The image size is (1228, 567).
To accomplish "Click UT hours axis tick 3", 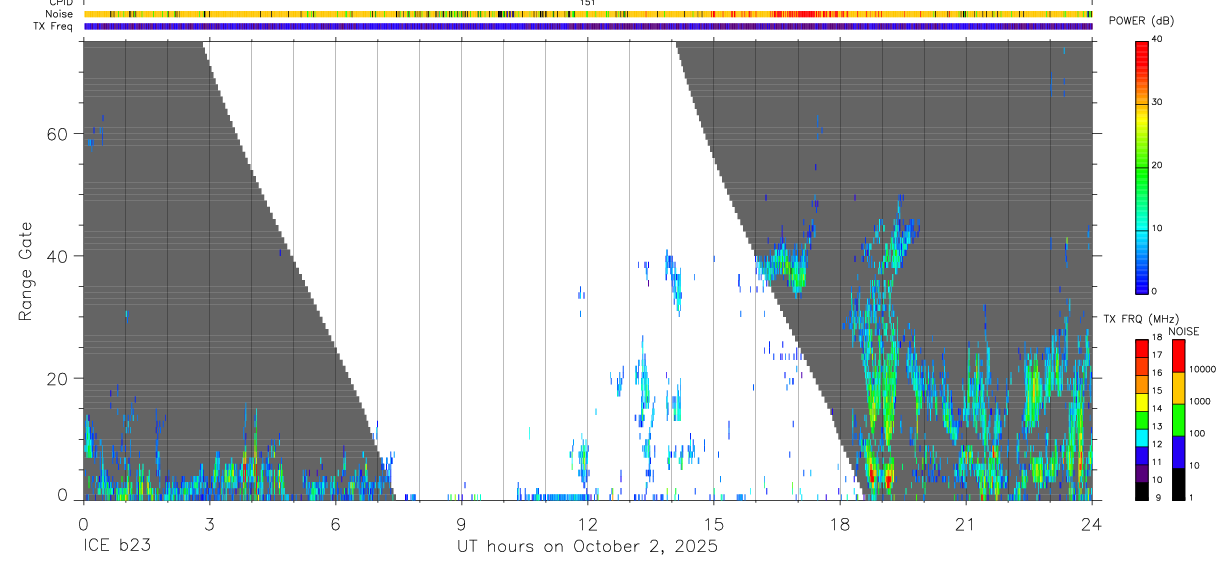I will 209,524.
